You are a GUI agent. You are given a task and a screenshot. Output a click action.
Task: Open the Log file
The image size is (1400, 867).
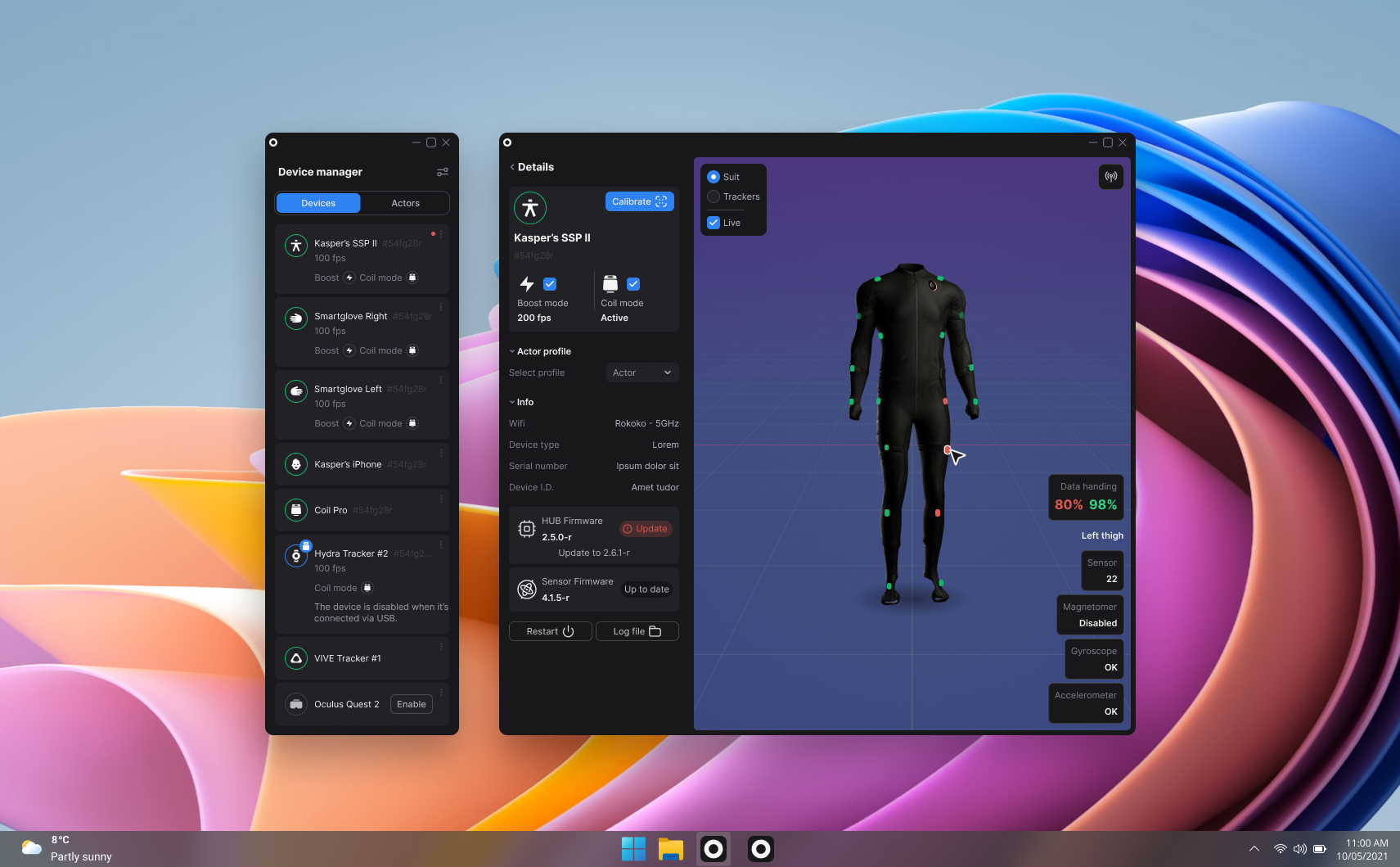click(x=637, y=631)
